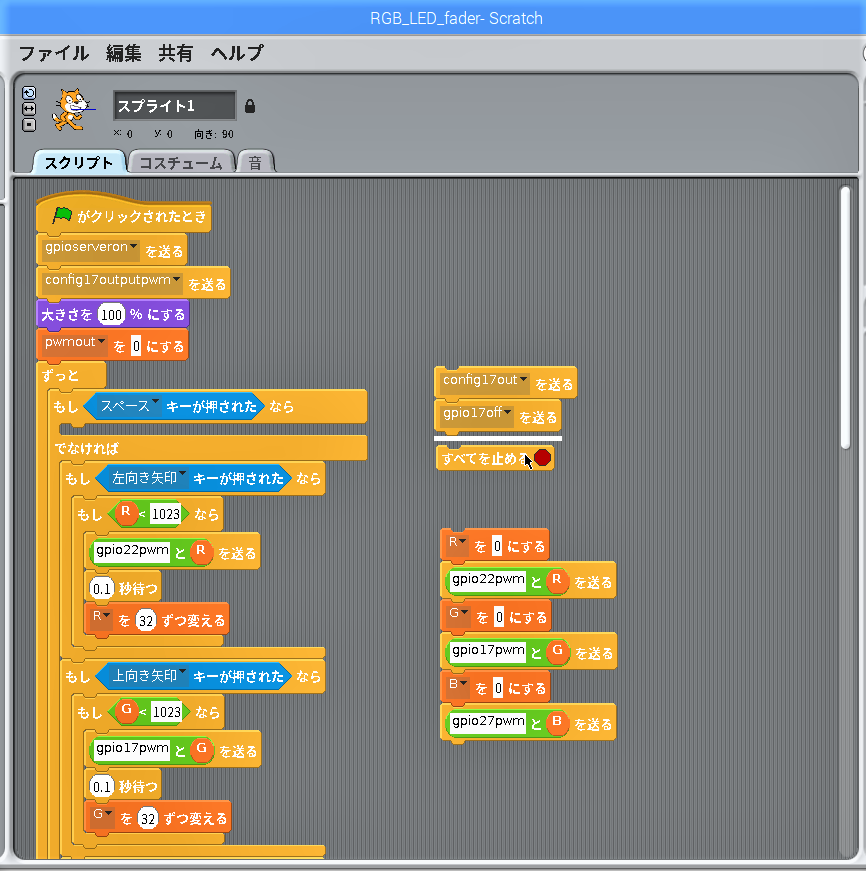
Task: Open the ファイル menu
Action: click(54, 53)
